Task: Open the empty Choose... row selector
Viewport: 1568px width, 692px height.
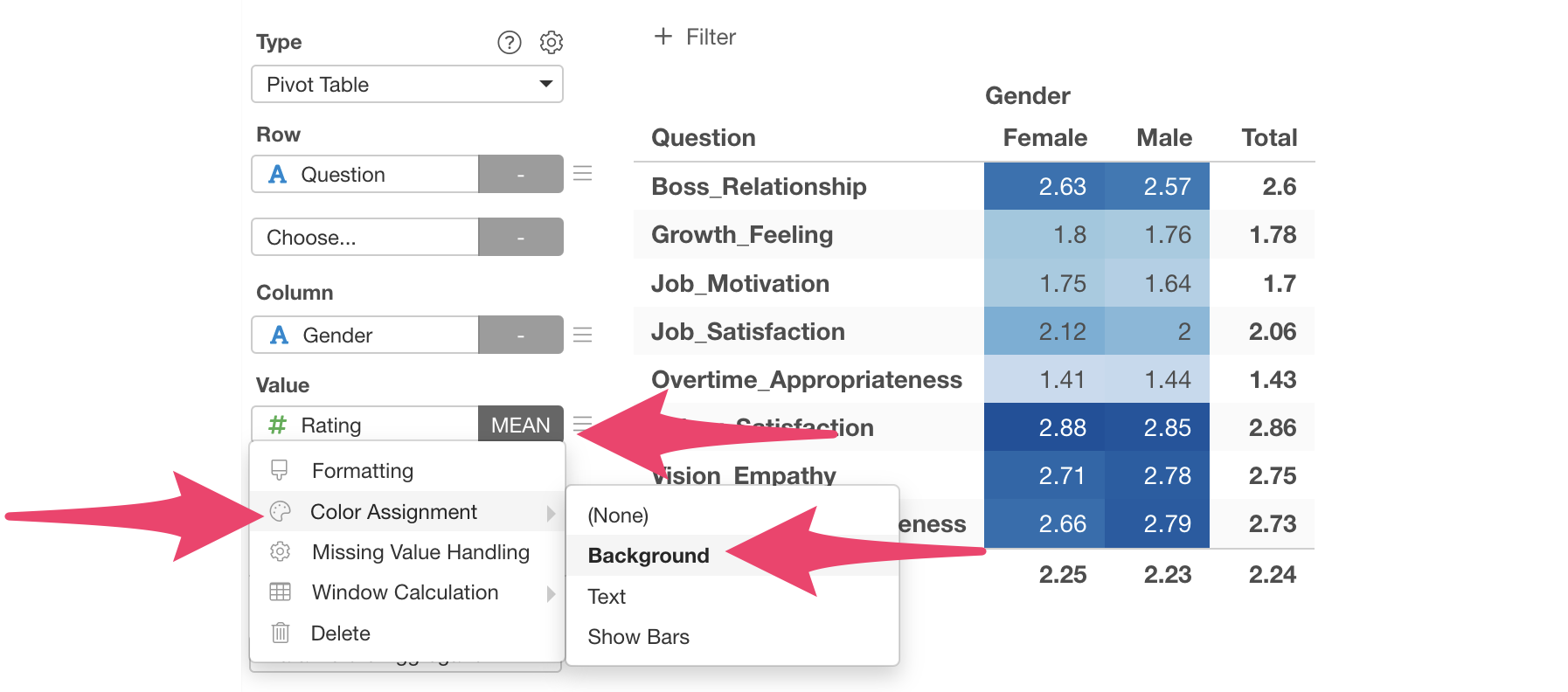Action: click(x=365, y=238)
